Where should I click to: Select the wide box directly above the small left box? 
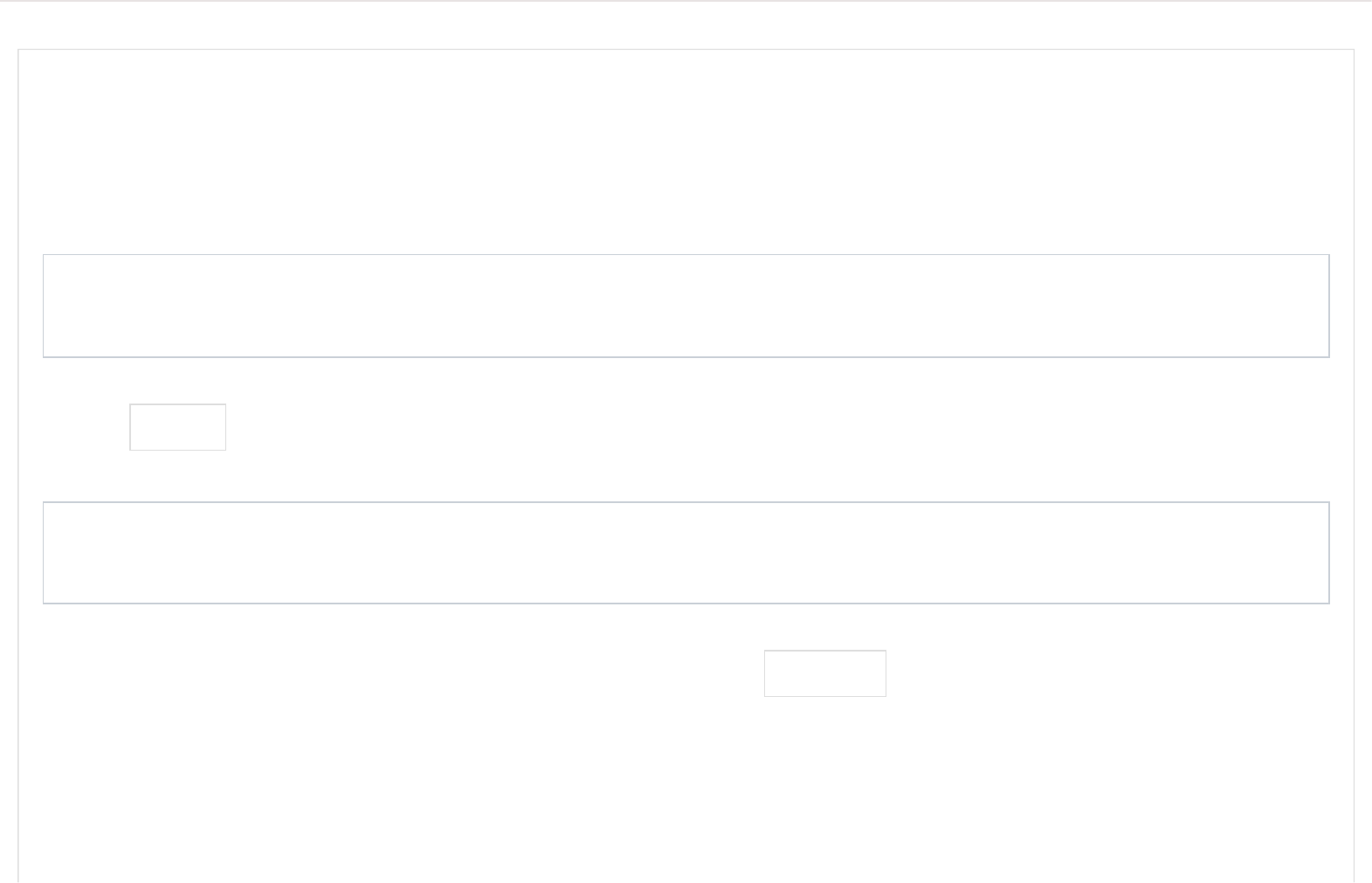[686, 306]
